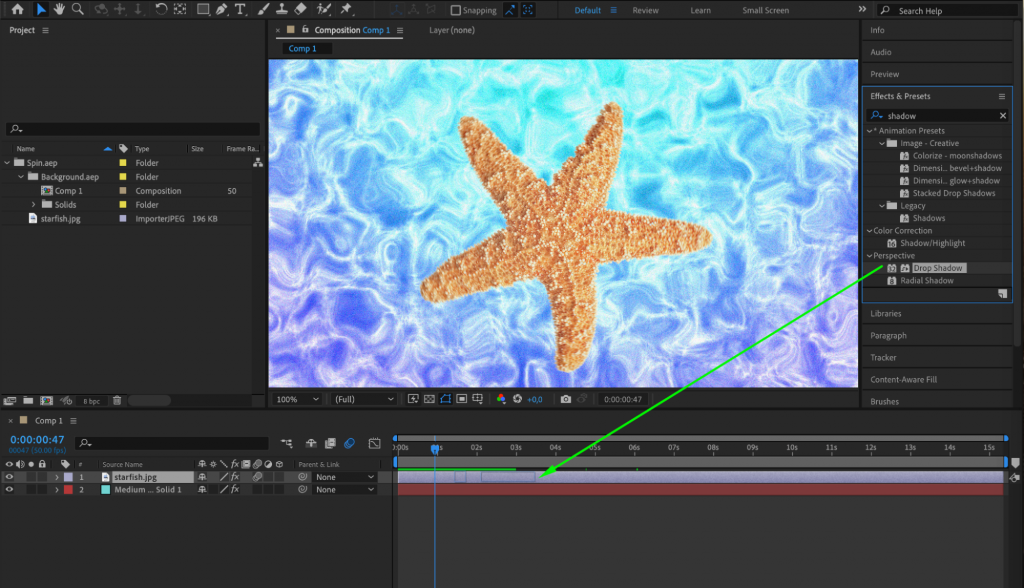Select the Pen tool

221,10
